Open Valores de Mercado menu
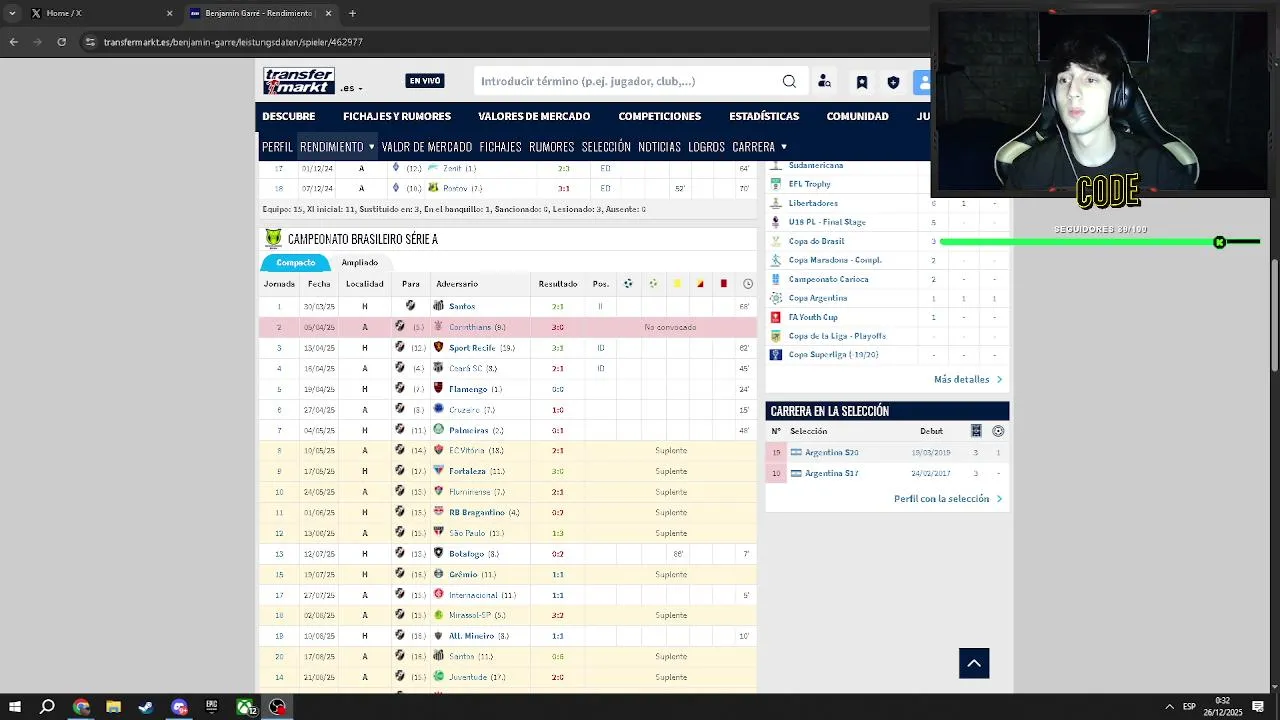This screenshot has height=720, width=1280. (x=534, y=116)
